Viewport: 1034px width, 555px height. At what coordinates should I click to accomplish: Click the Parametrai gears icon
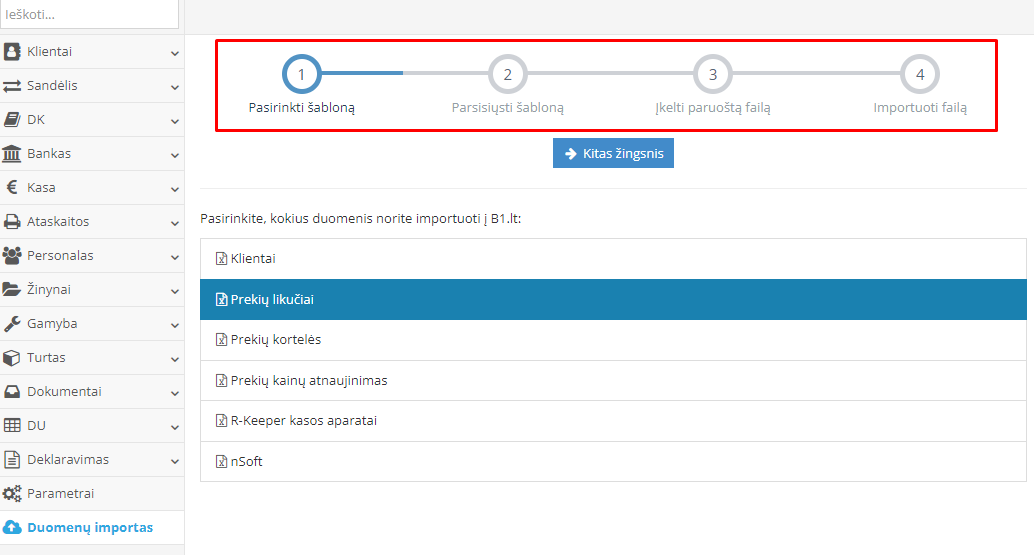point(12,494)
